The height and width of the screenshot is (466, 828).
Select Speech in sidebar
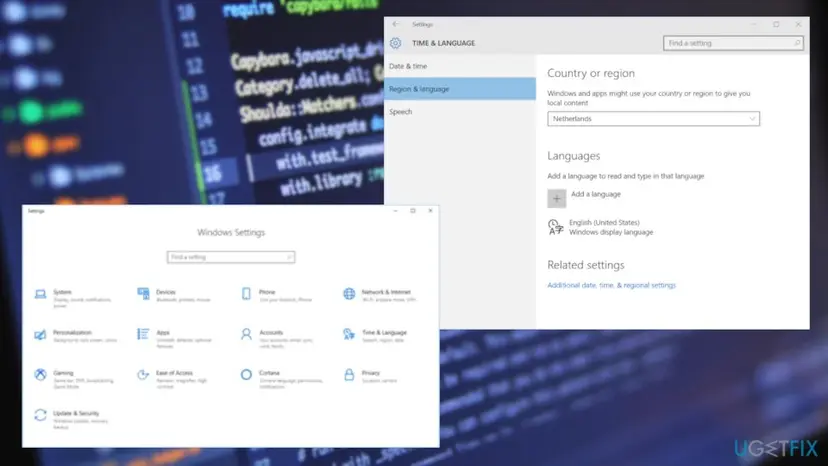coord(460,111)
